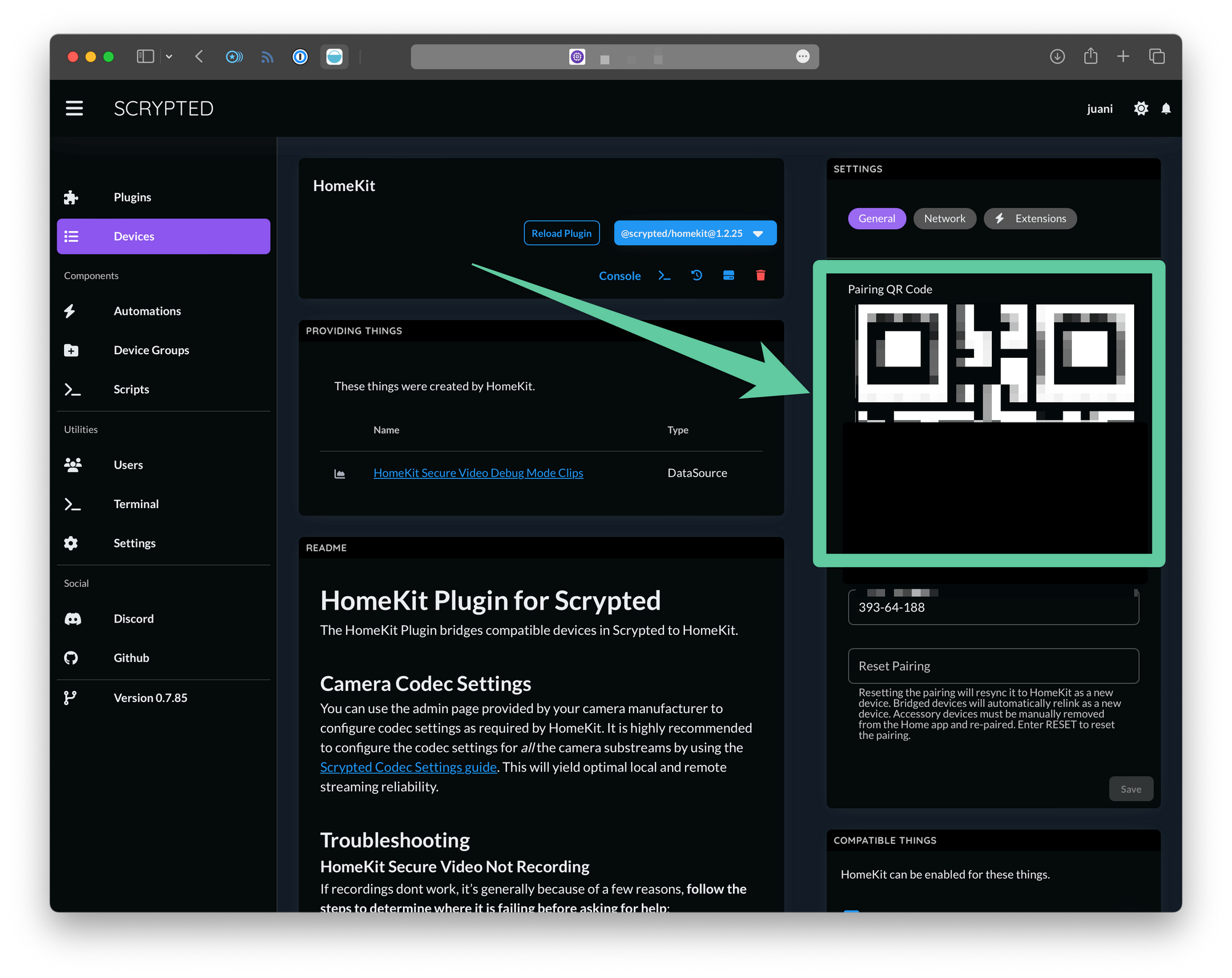Viewport: 1232px width, 978px height.
Task: Click the terminal prompt icon beside Console
Action: [664, 275]
